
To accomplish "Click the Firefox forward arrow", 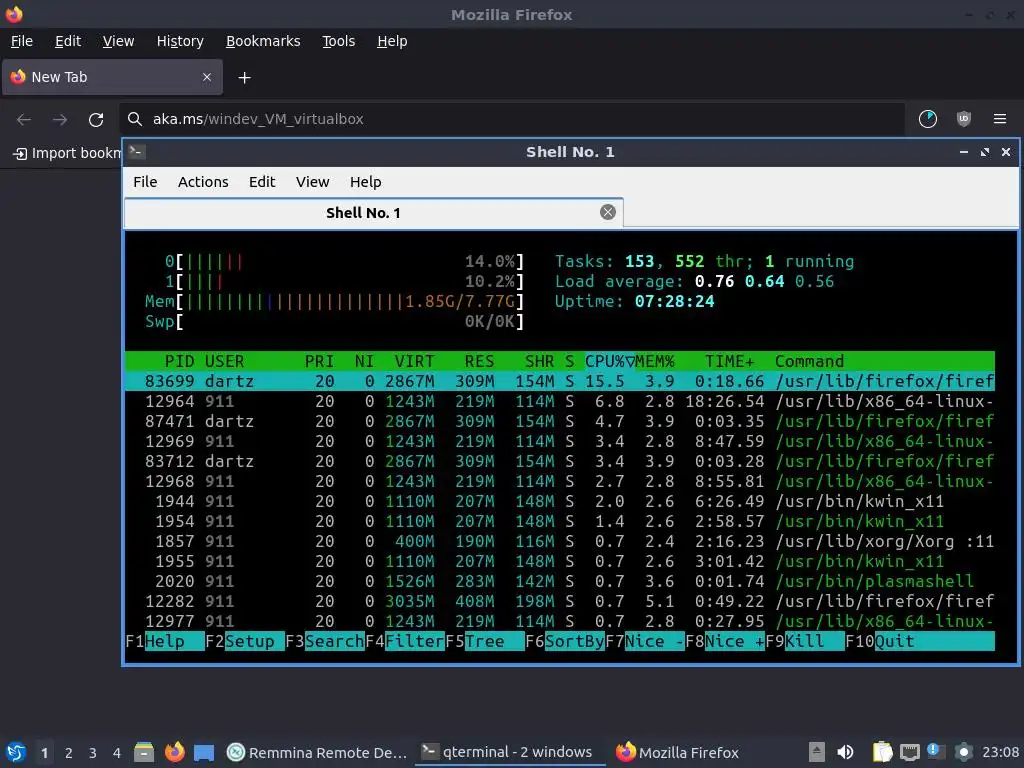I will [60, 119].
